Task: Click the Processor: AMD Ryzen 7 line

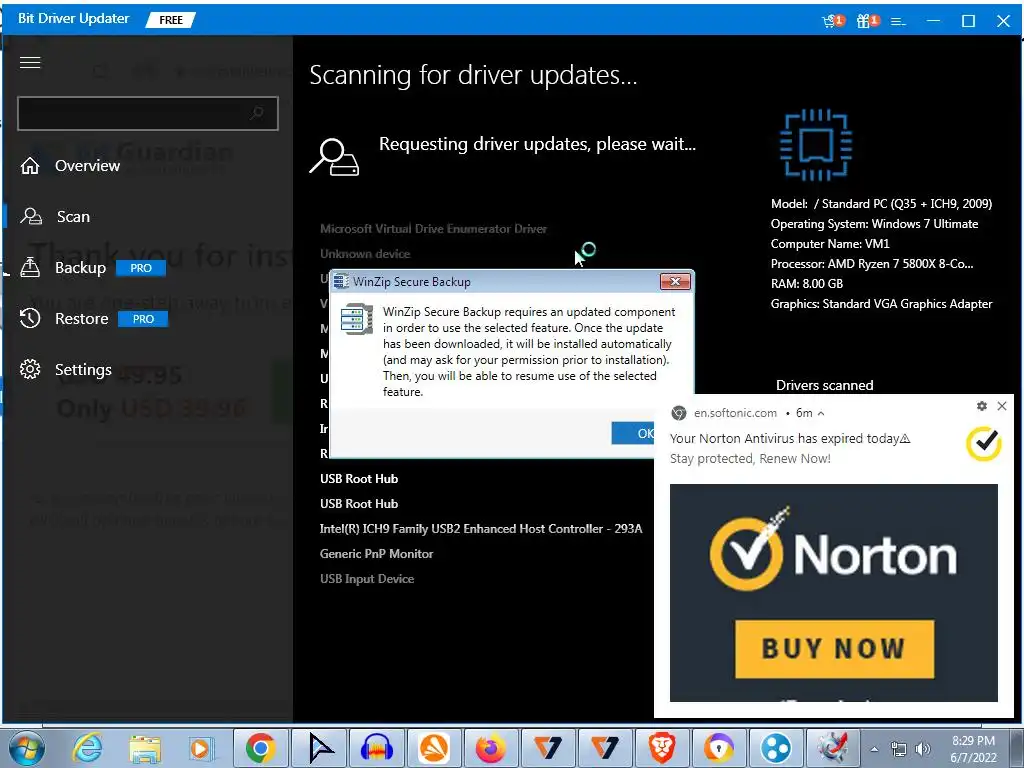Action: [x=872, y=264]
